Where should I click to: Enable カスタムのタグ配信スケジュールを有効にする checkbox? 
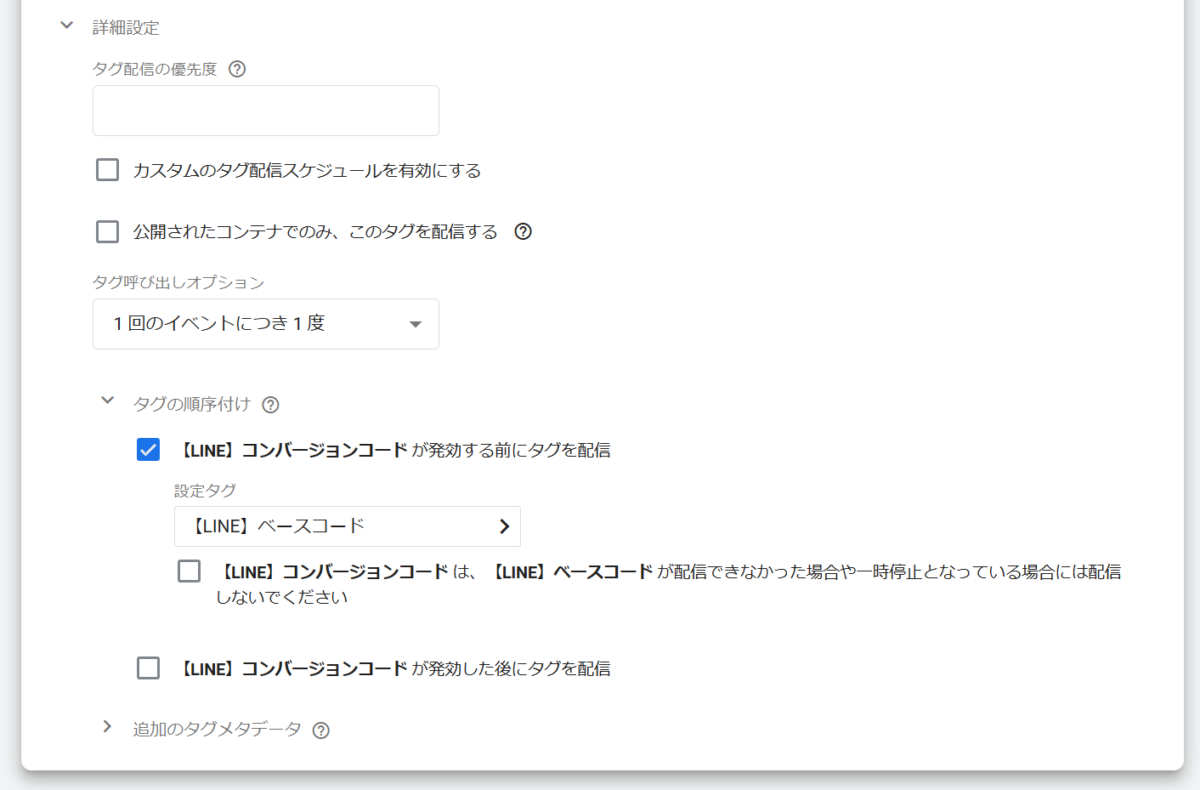tap(107, 170)
